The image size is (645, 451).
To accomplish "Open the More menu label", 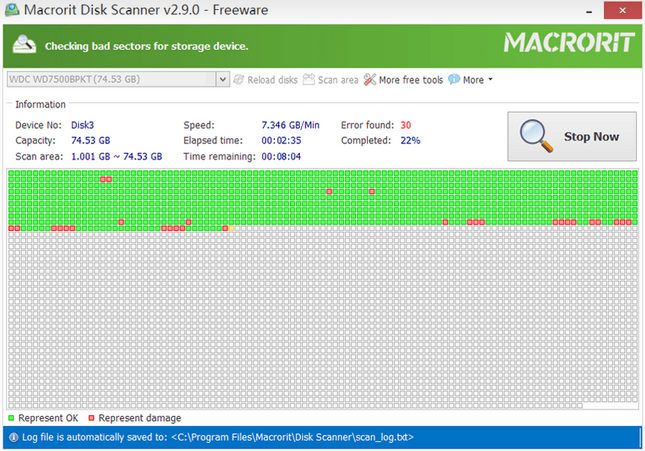I will [473, 80].
